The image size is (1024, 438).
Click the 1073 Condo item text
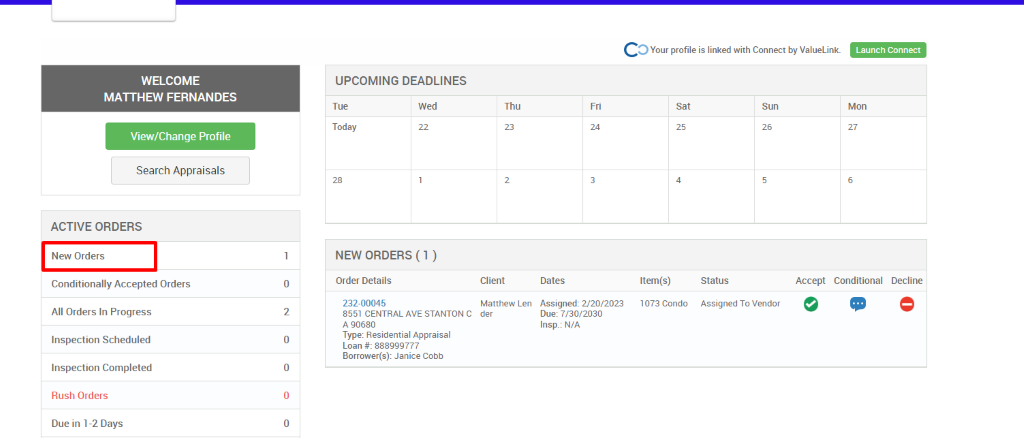click(x=664, y=304)
